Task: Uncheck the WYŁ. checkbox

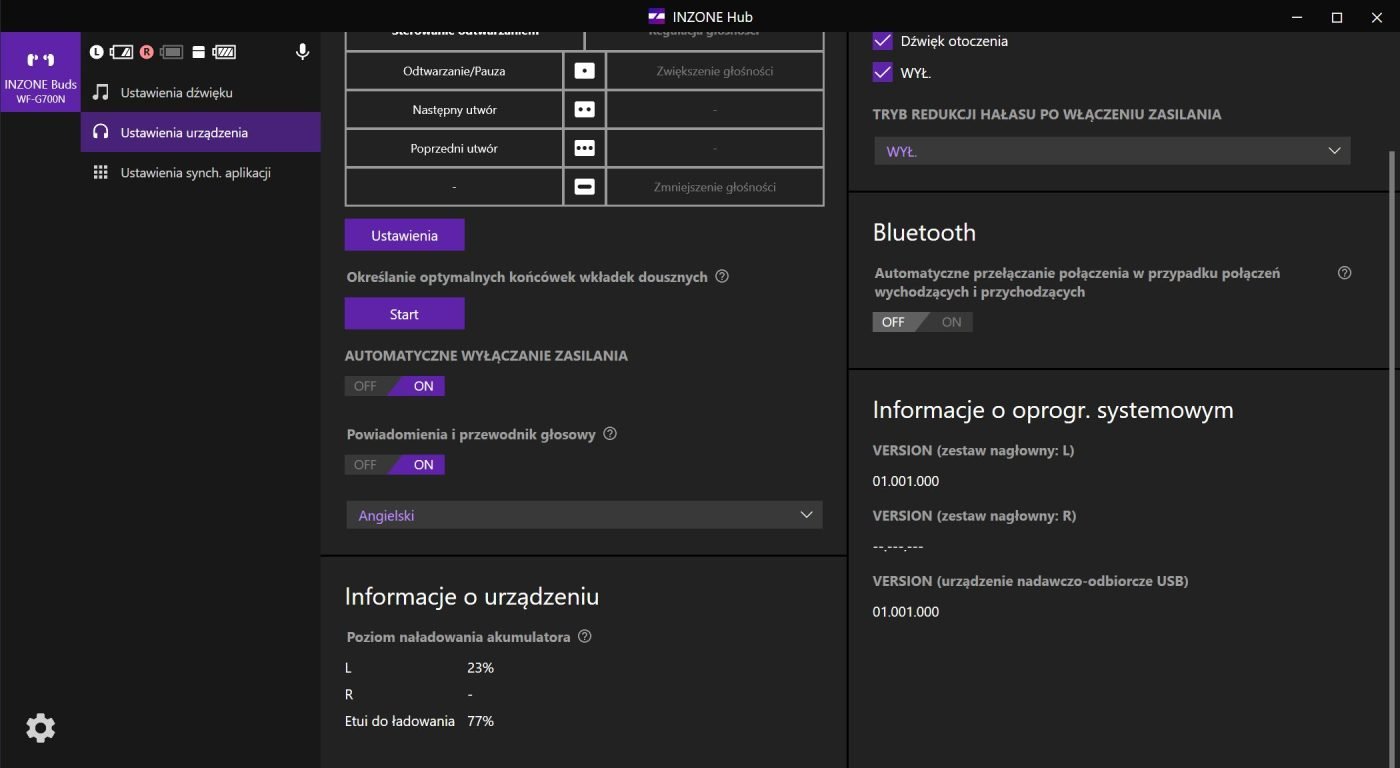Action: [883, 73]
